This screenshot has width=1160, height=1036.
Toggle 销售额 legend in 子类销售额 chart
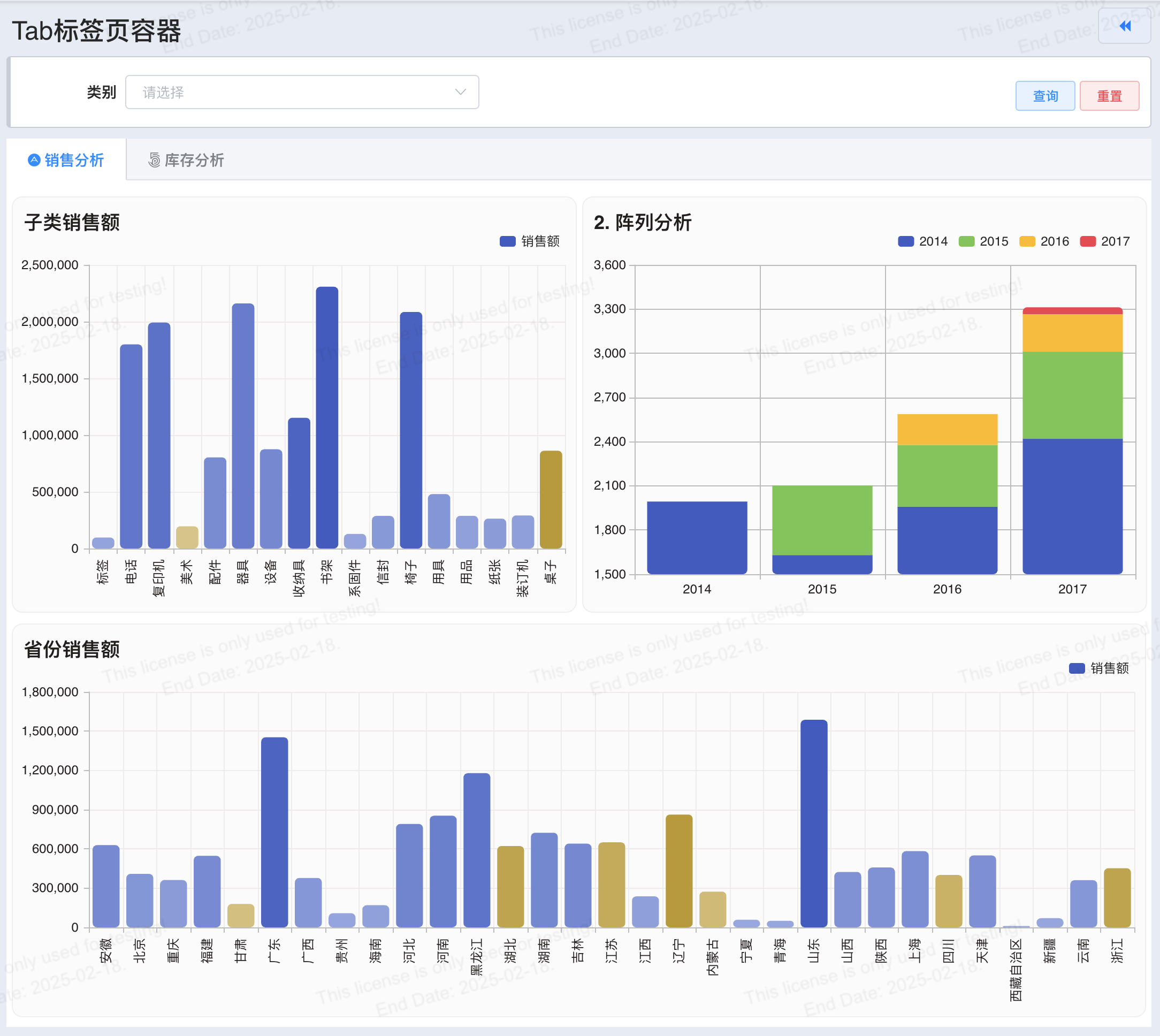(x=529, y=241)
